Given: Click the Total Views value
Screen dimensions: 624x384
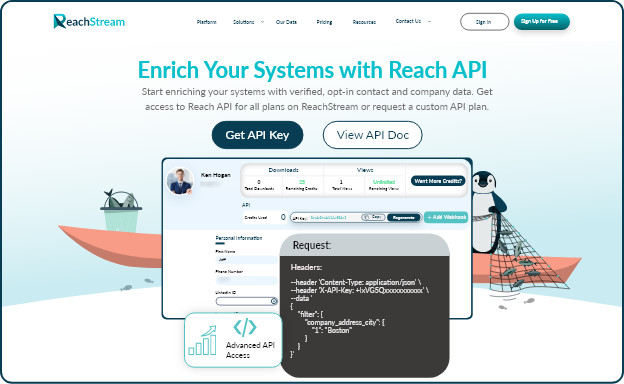Looking at the screenshot, I should click(341, 182).
